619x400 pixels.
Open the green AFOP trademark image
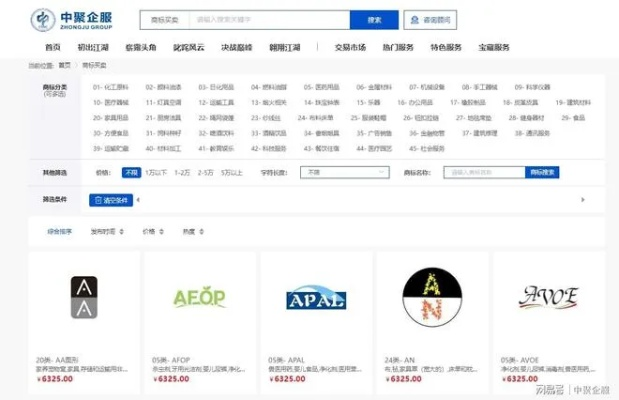[x=199, y=297]
